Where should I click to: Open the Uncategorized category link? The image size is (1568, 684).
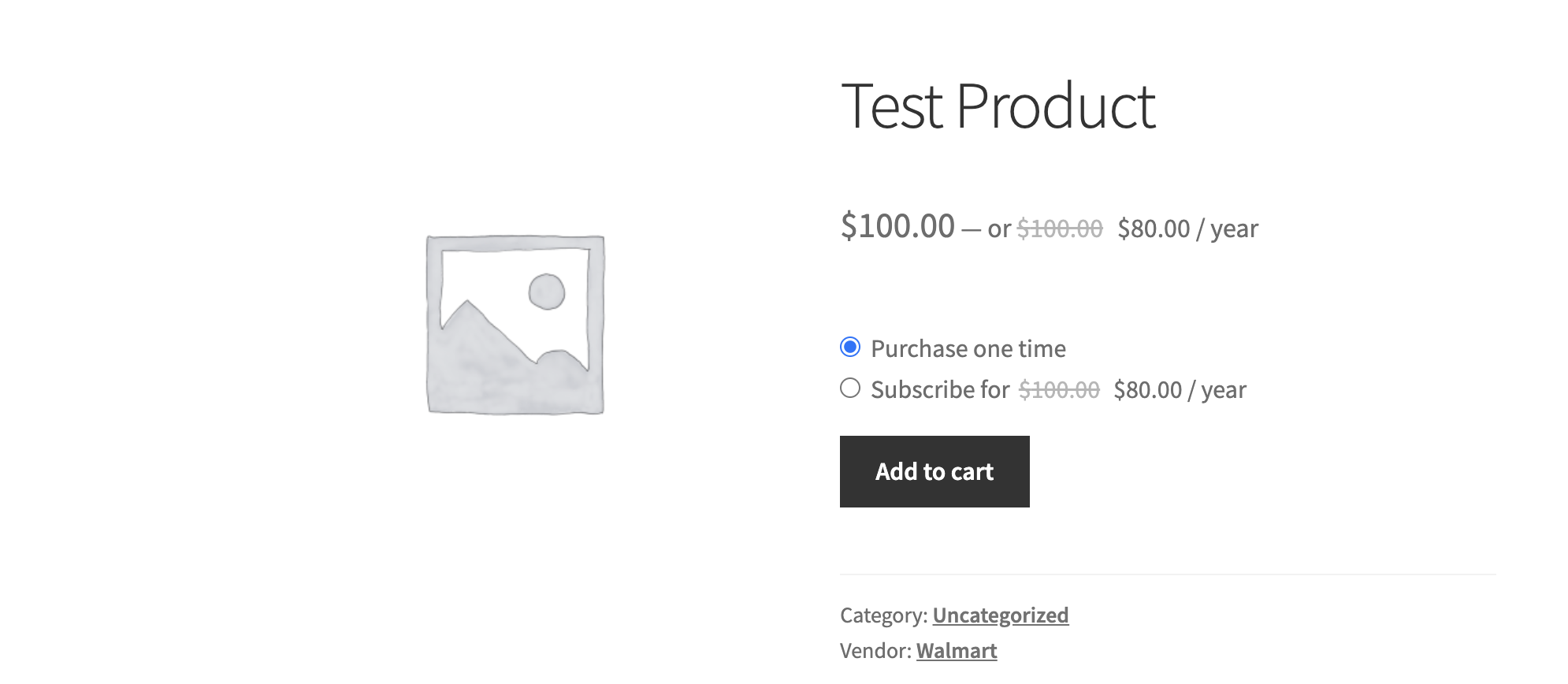1001,615
